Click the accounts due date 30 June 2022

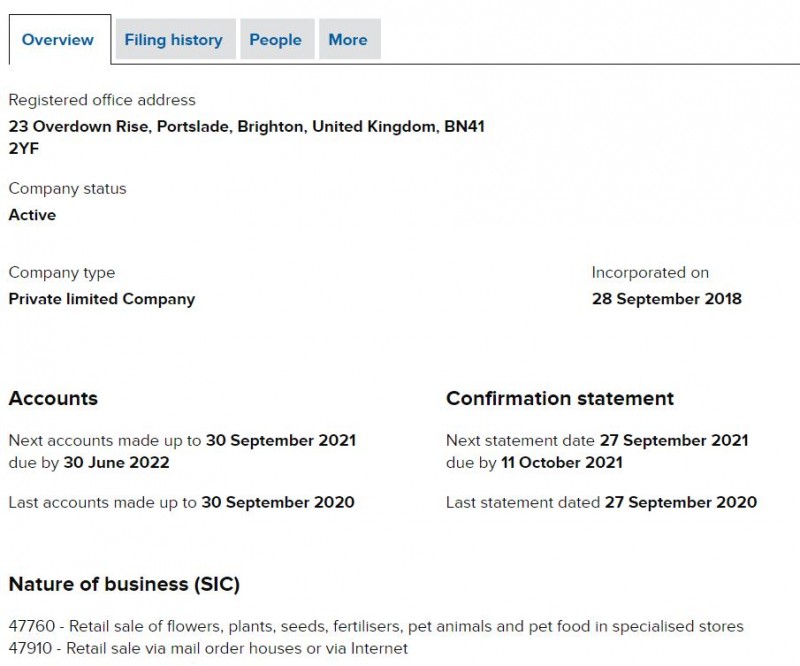pyautogui.click(x=116, y=462)
